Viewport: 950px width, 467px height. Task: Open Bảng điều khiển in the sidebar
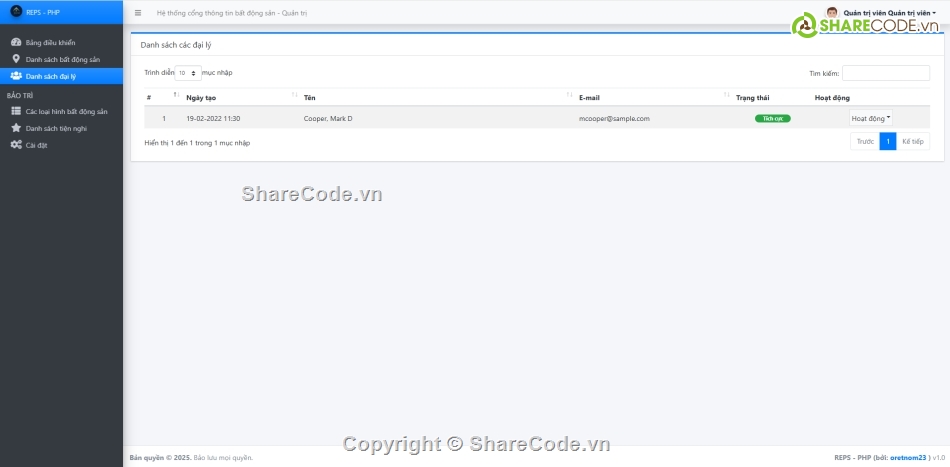click(x=50, y=43)
